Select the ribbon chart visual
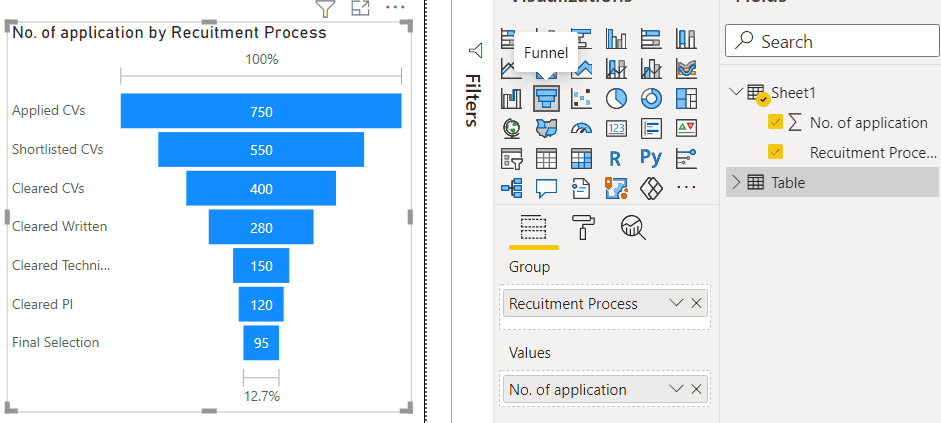 click(x=686, y=68)
